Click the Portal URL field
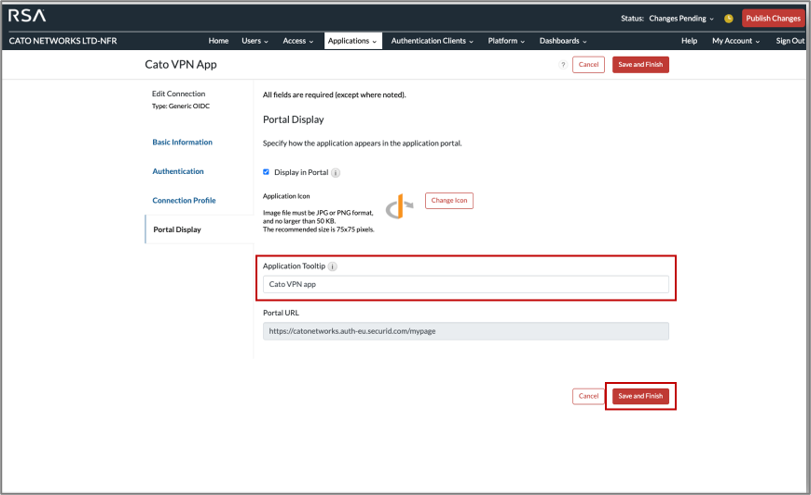This screenshot has width=811, height=495. pos(465,331)
